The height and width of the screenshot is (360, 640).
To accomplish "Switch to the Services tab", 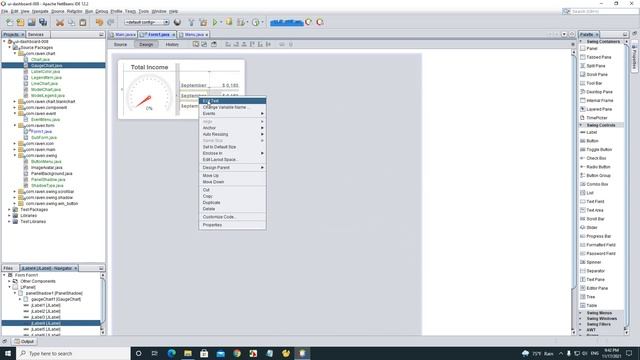I will 36,35.
